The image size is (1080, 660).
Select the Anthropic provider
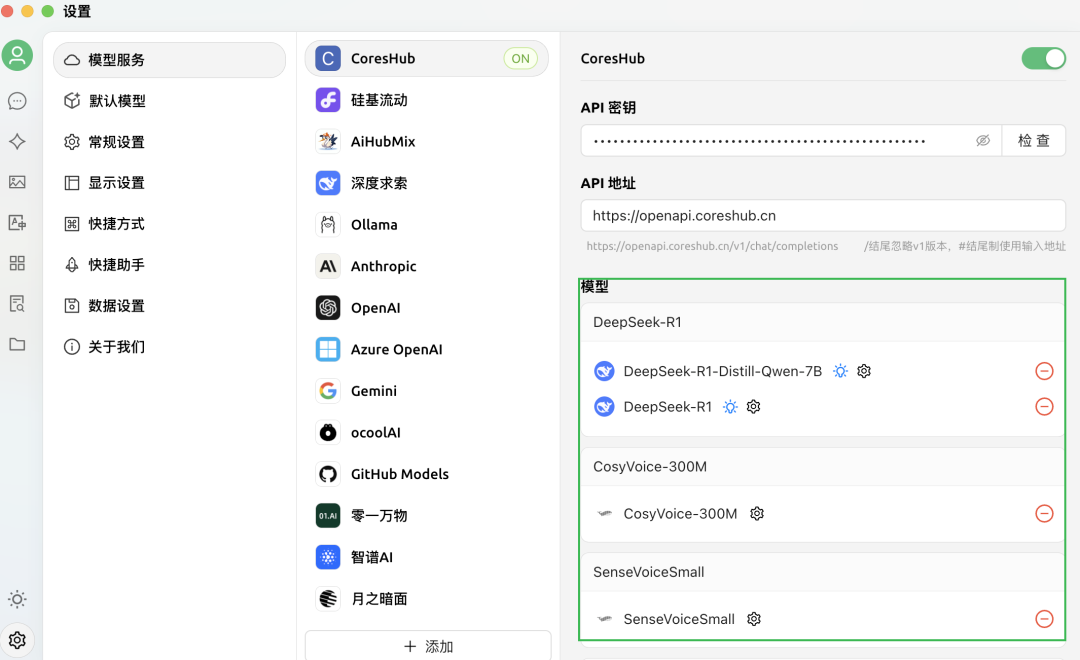click(426, 266)
